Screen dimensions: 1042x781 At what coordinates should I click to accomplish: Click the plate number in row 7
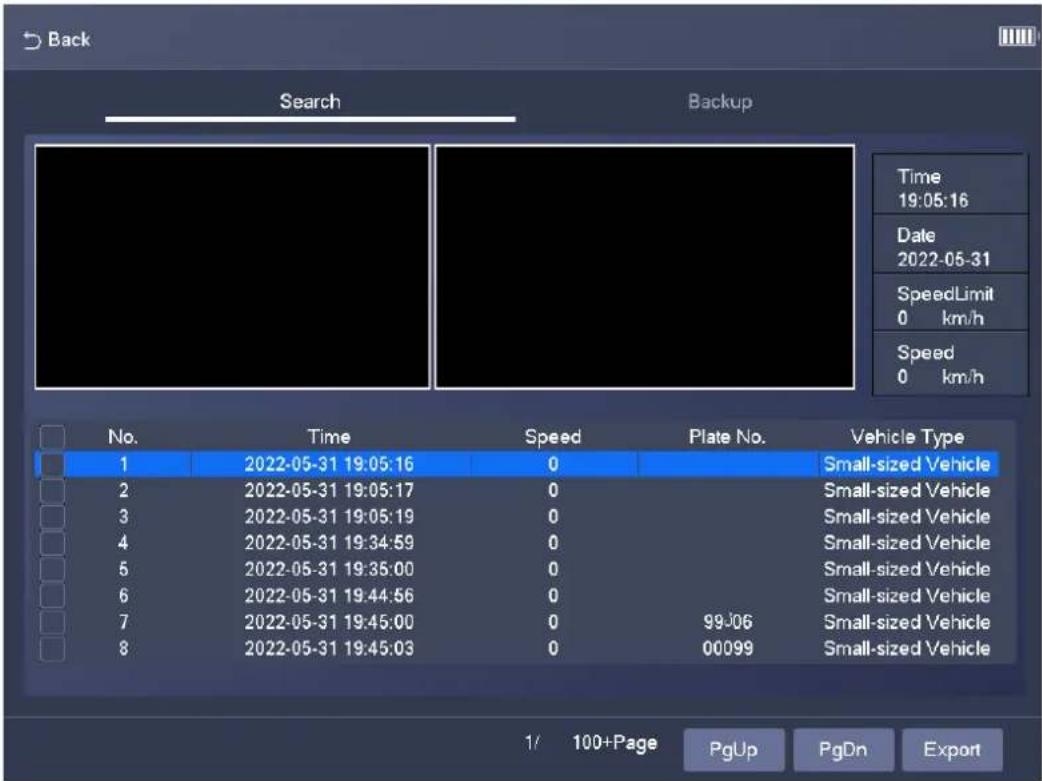point(728,622)
